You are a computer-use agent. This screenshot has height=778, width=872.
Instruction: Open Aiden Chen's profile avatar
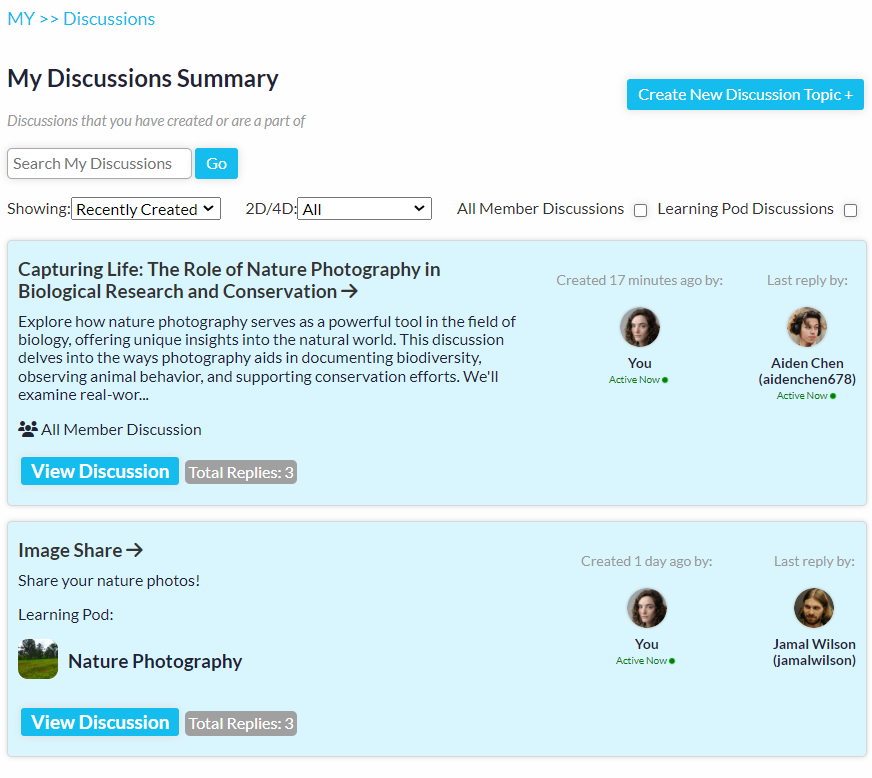click(x=807, y=327)
